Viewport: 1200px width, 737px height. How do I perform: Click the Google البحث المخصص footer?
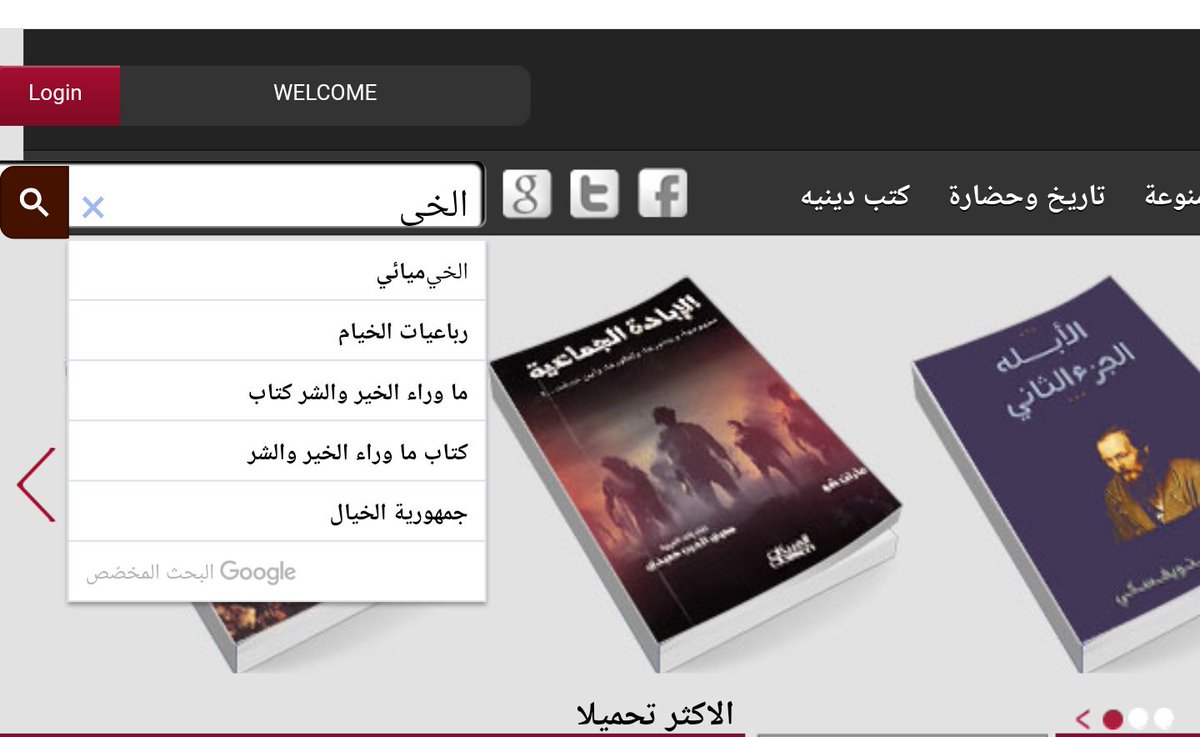191,572
